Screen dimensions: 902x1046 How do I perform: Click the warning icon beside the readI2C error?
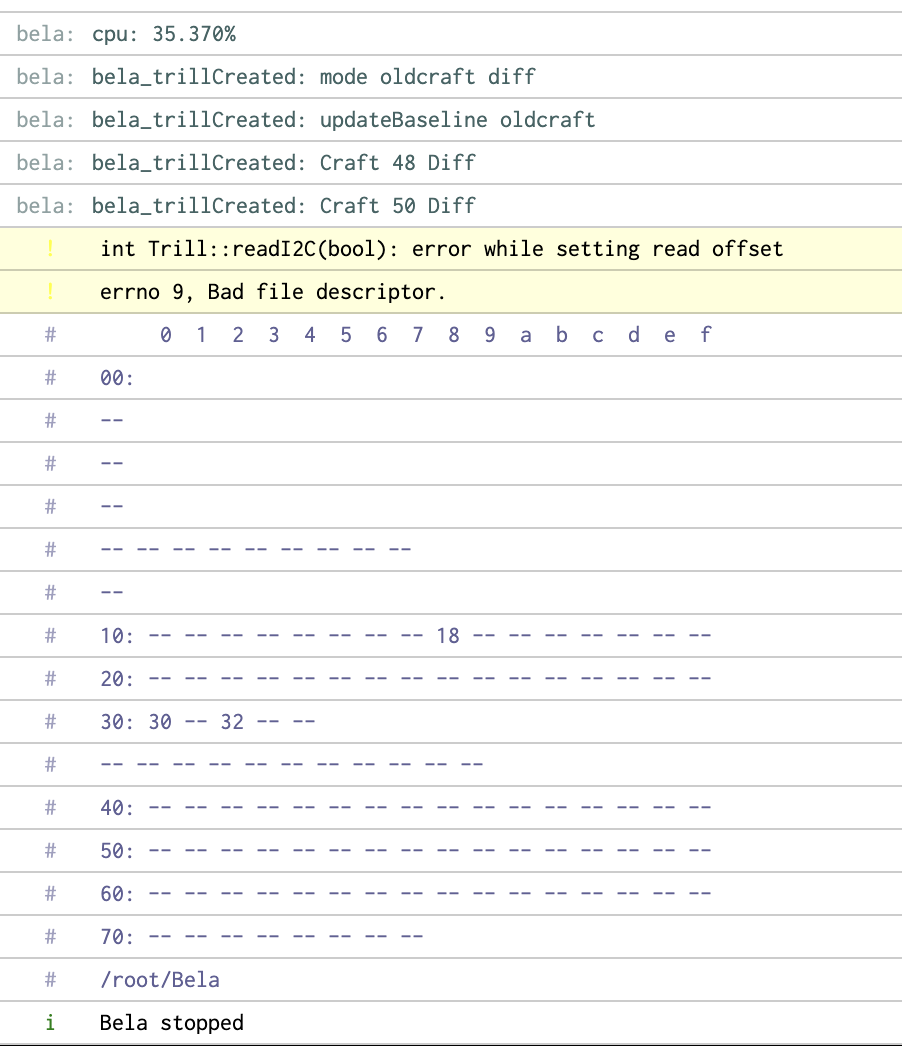pos(49,249)
